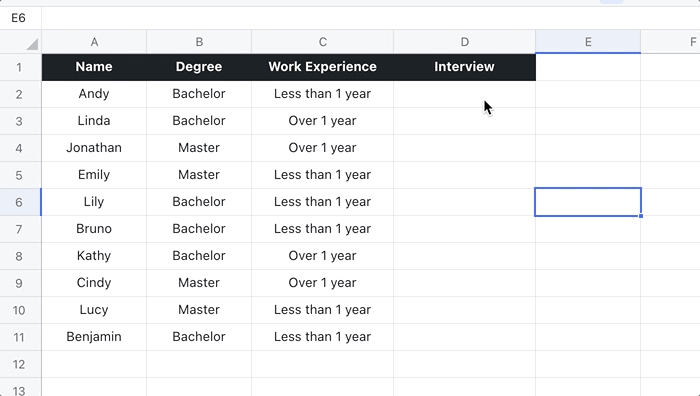Select Kathy's Over 1 year cell
The image size is (700, 396).
click(322, 256)
